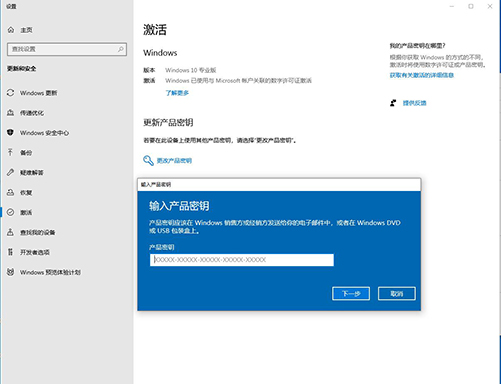
Task: Click the 更新和安全 section heading
Action: pos(22,68)
